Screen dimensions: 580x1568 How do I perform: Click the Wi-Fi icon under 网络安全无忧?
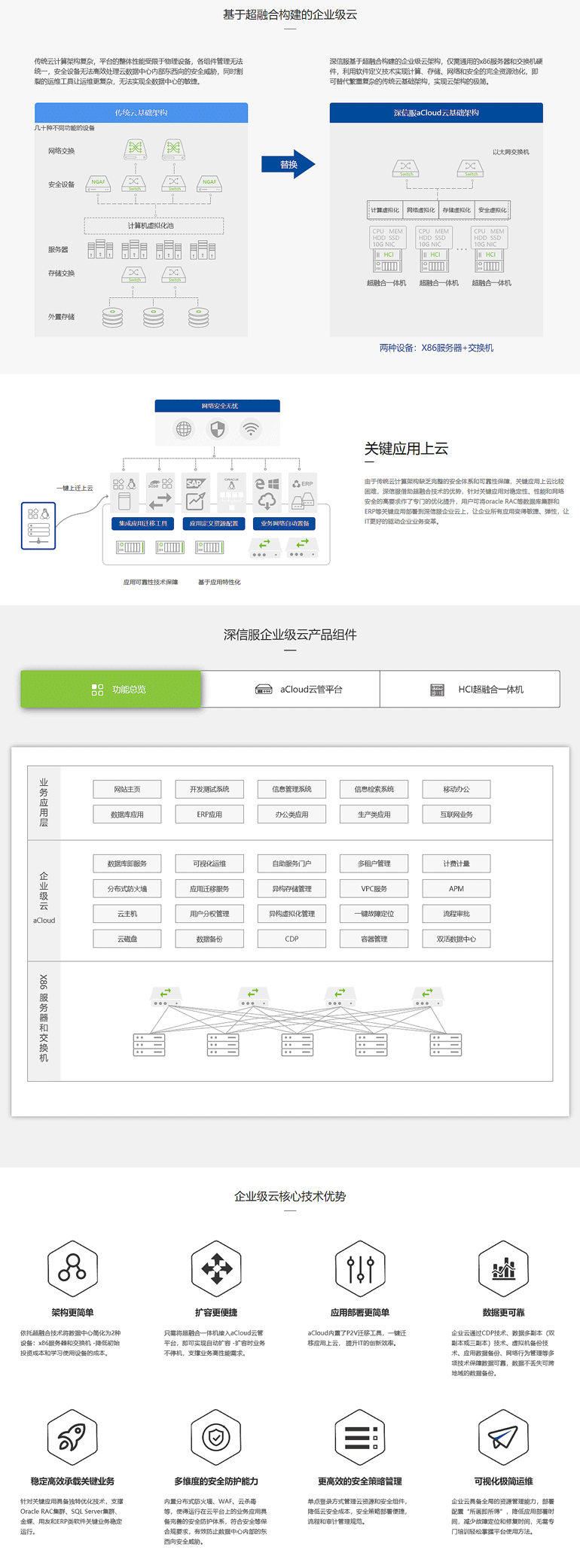point(251,429)
